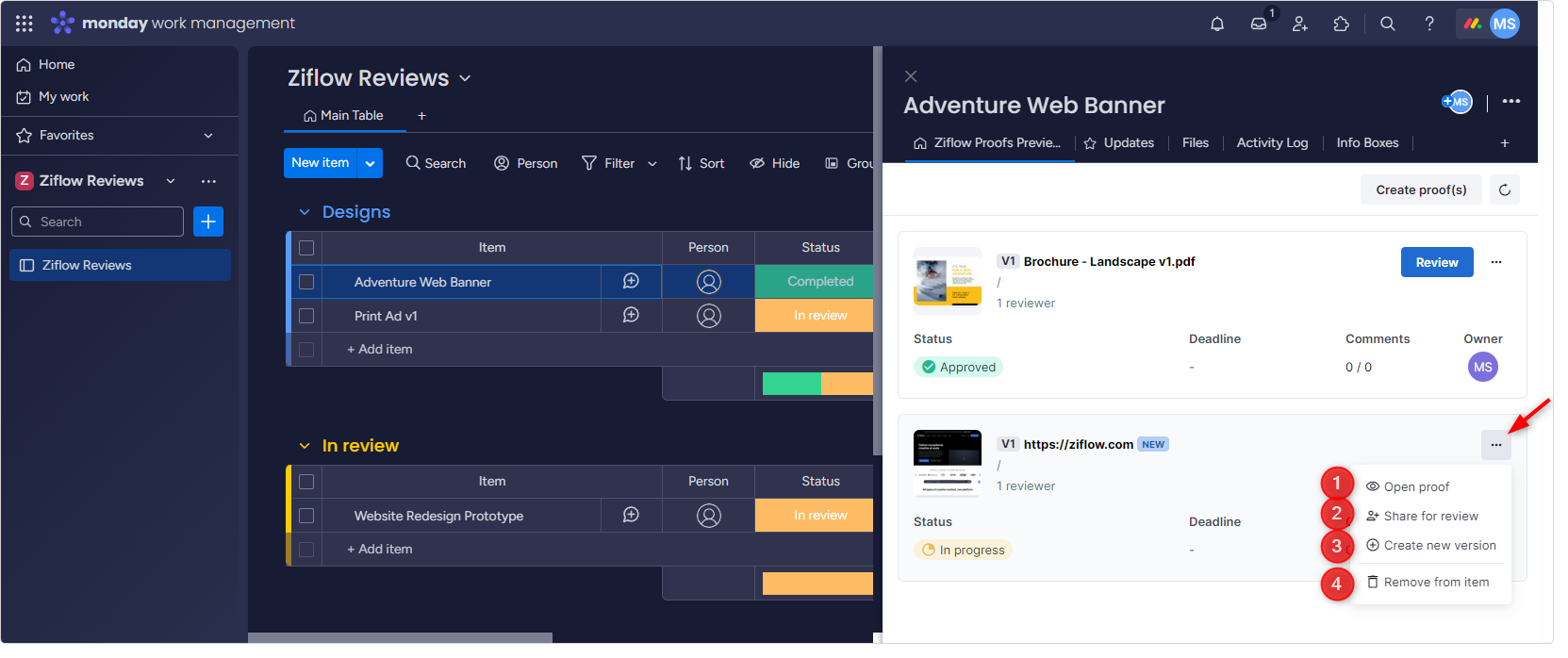
Task: Expand the Favorites section chevron
Action: click(x=208, y=136)
